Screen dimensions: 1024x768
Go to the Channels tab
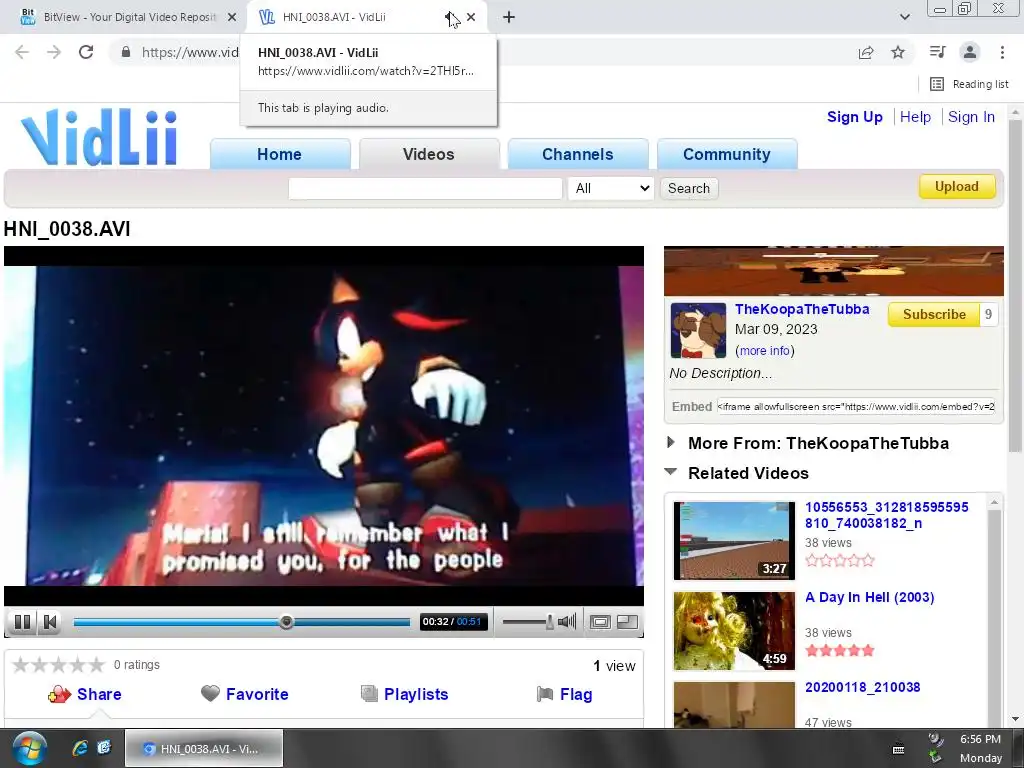[577, 154]
